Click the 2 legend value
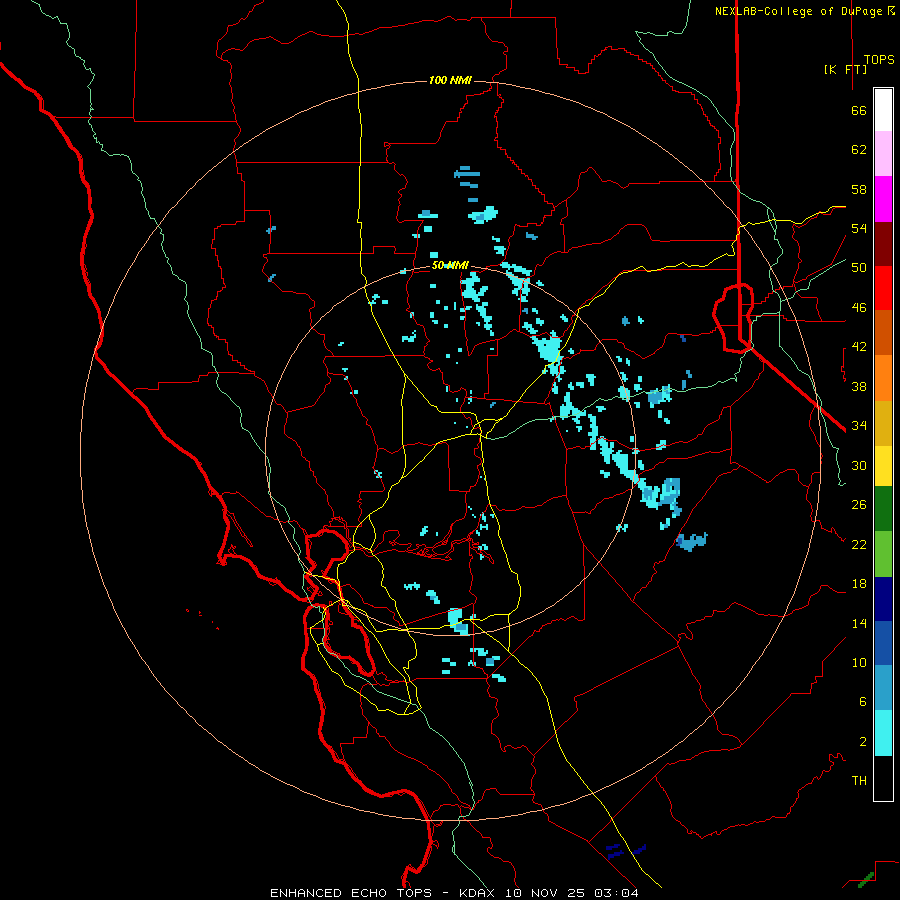The height and width of the screenshot is (900, 900). 862,742
